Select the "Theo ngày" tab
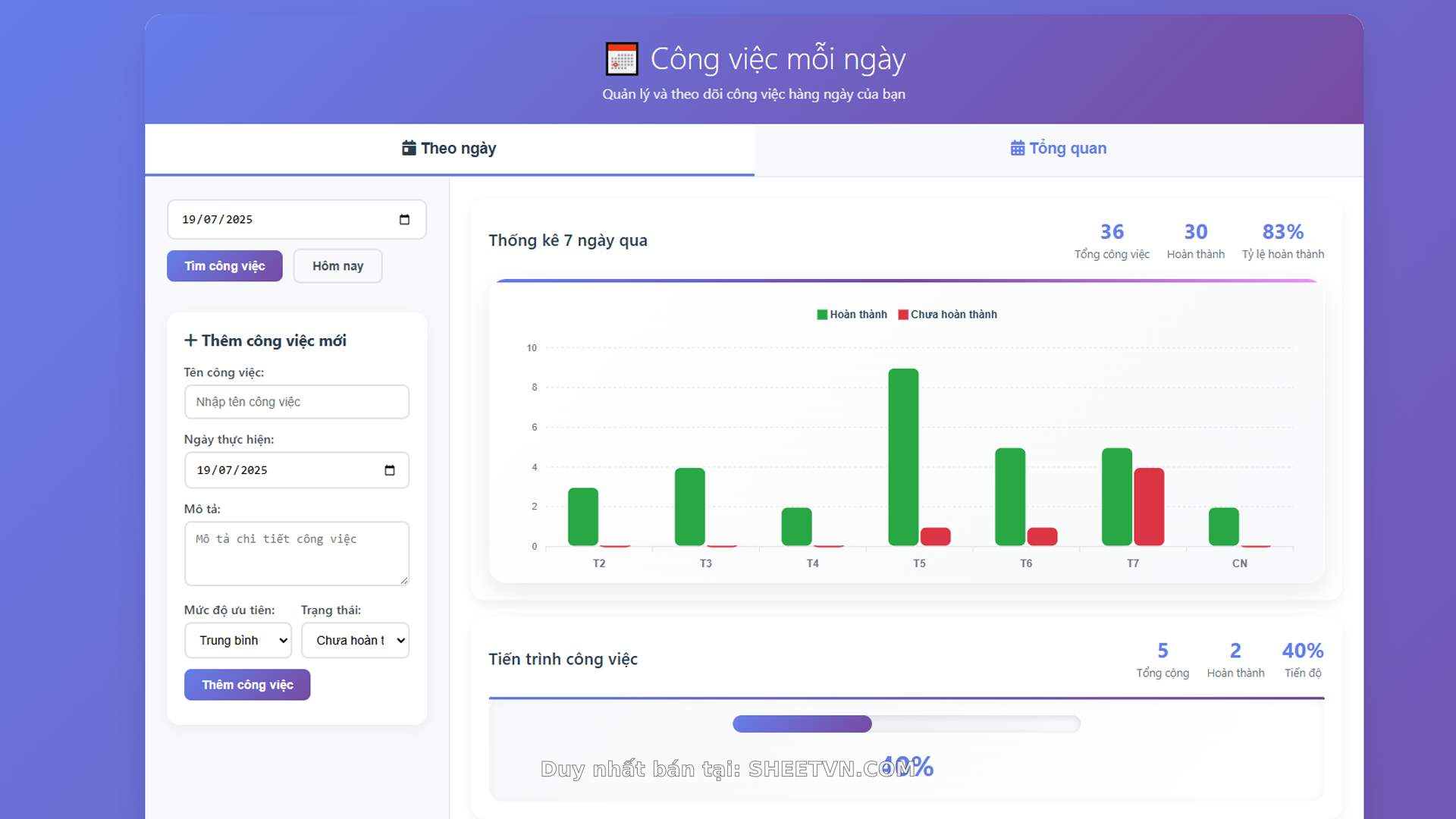The image size is (1456, 819). (448, 148)
